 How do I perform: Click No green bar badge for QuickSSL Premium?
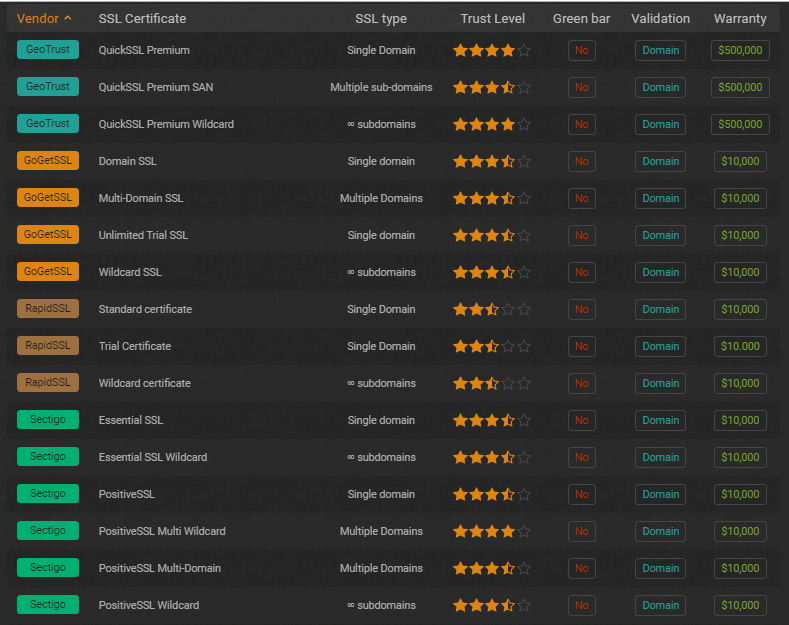582,50
